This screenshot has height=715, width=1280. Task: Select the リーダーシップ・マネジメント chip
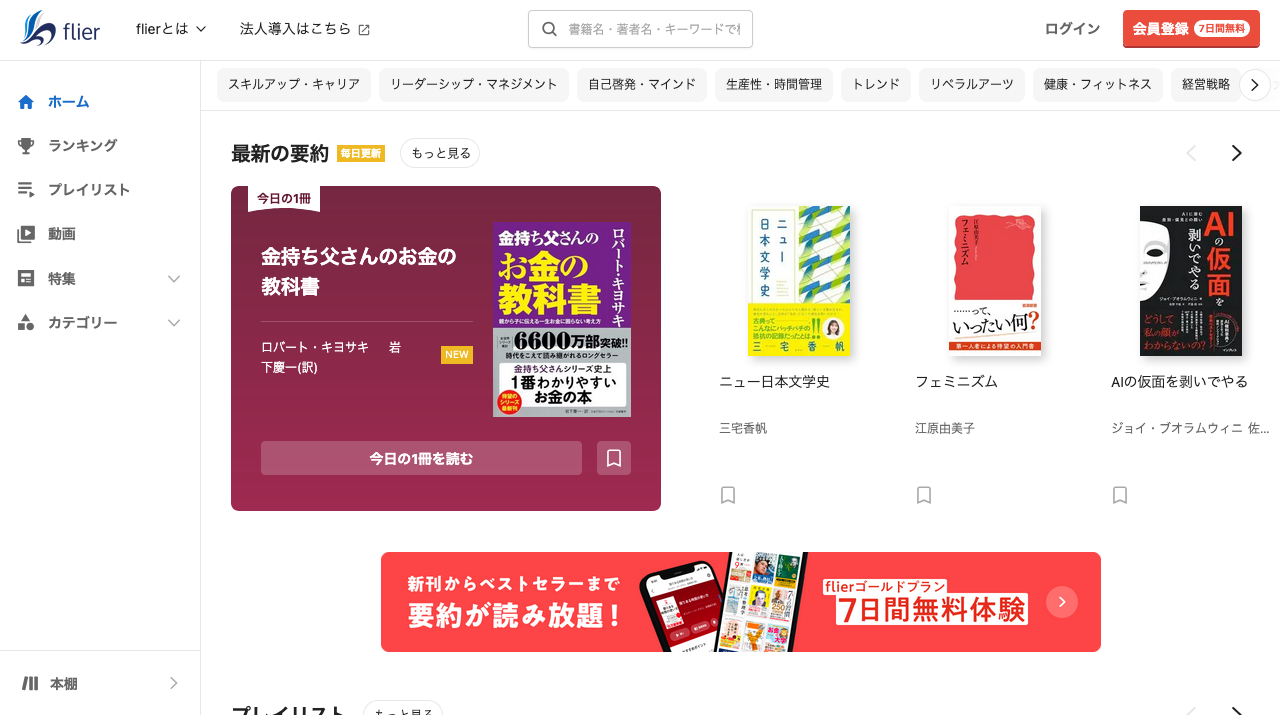(x=474, y=84)
